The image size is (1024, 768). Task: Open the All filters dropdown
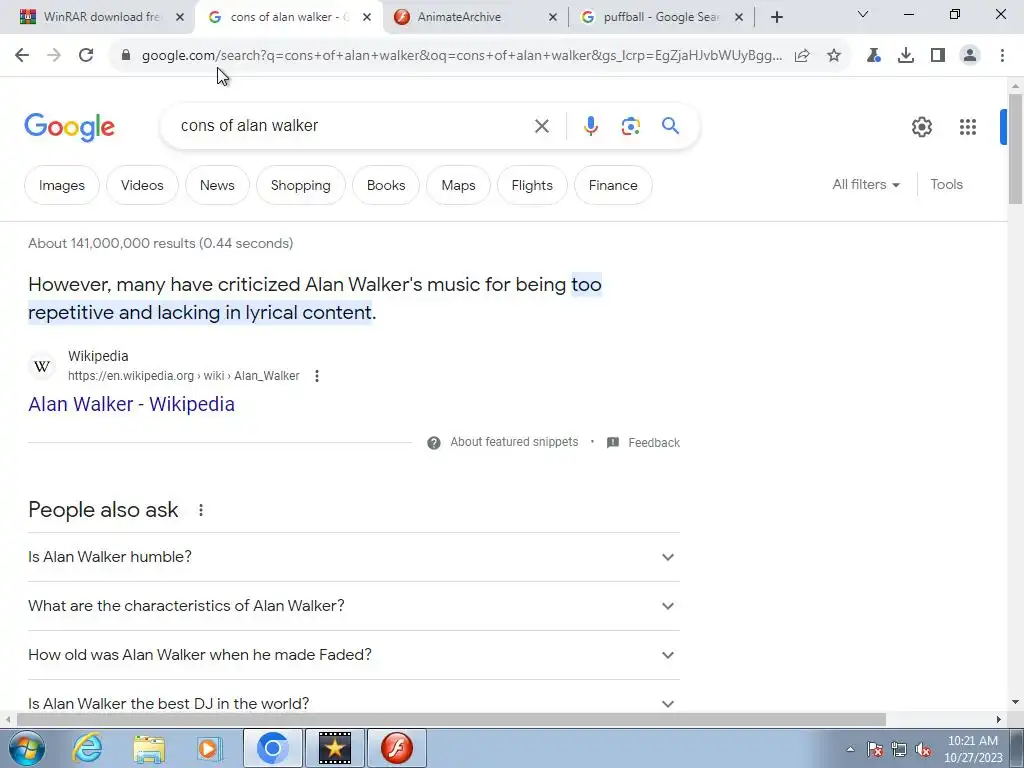coord(866,185)
